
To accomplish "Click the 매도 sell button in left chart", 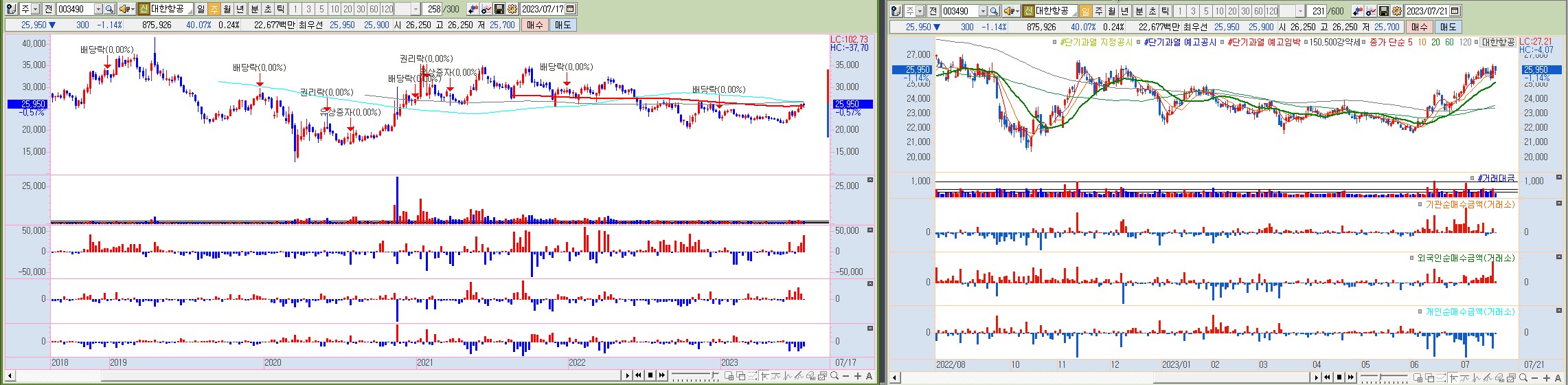I will (563, 25).
